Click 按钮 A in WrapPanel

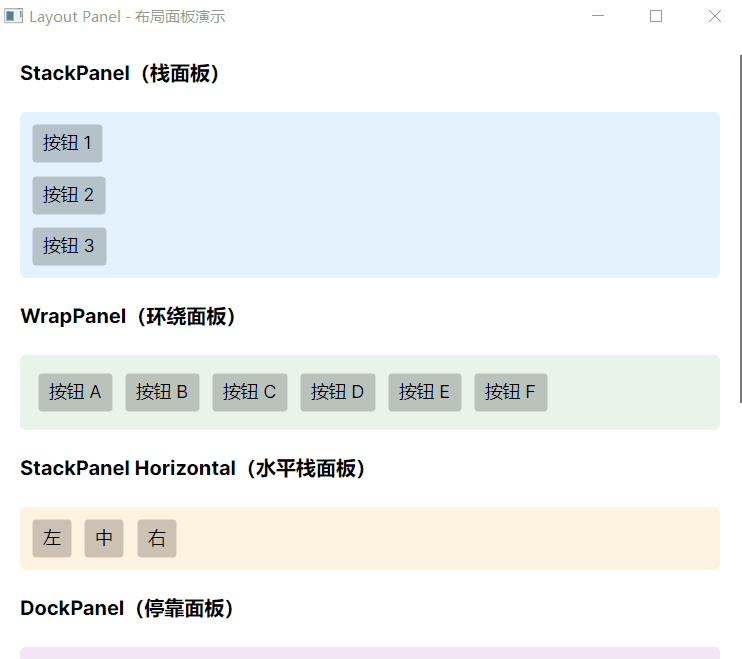pyautogui.click(x=75, y=392)
